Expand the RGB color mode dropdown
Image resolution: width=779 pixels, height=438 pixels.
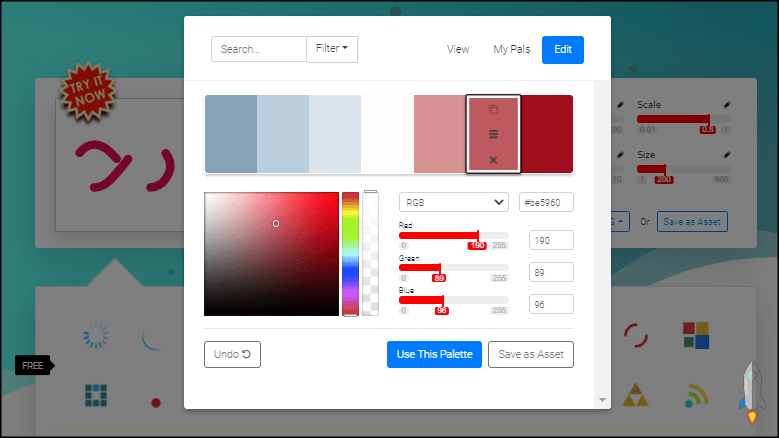click(x=454, y=202)
